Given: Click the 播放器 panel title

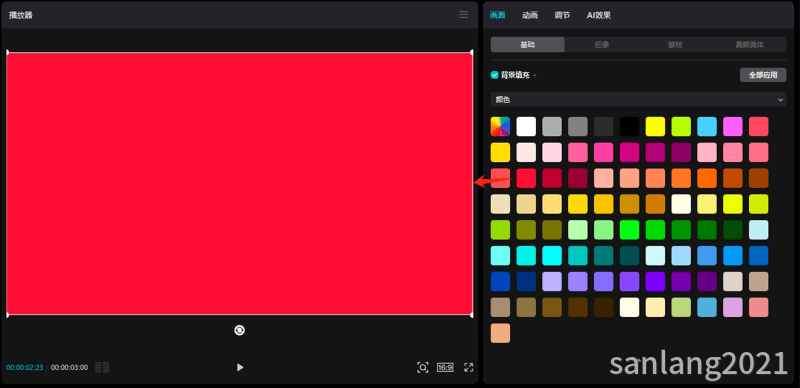Looking at the screenshot, I should coord(21,15).
